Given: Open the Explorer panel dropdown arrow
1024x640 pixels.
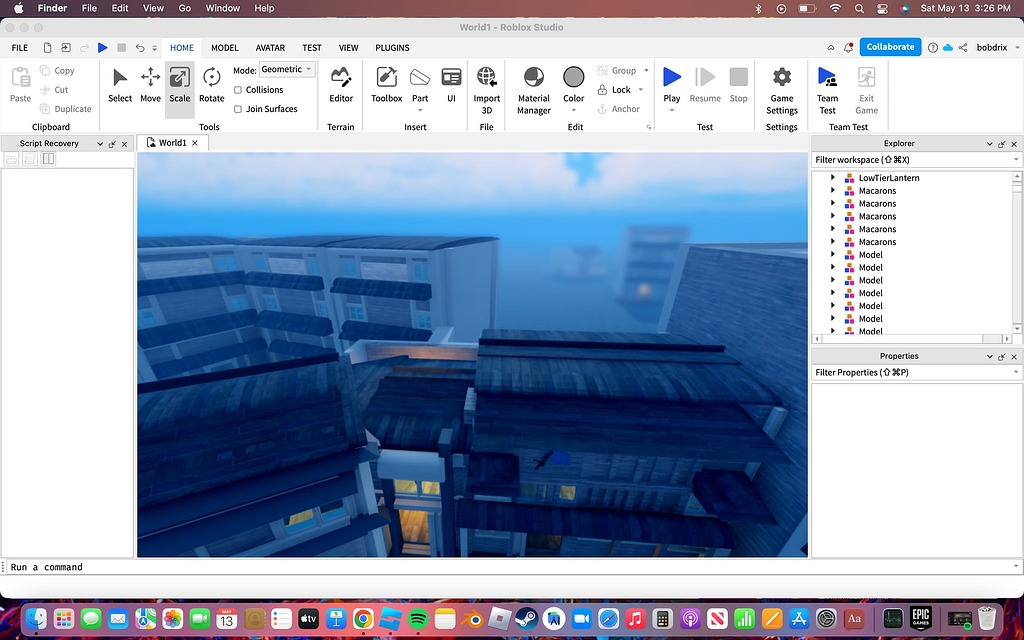Looking at the screenshot, I should pos(989,144).
